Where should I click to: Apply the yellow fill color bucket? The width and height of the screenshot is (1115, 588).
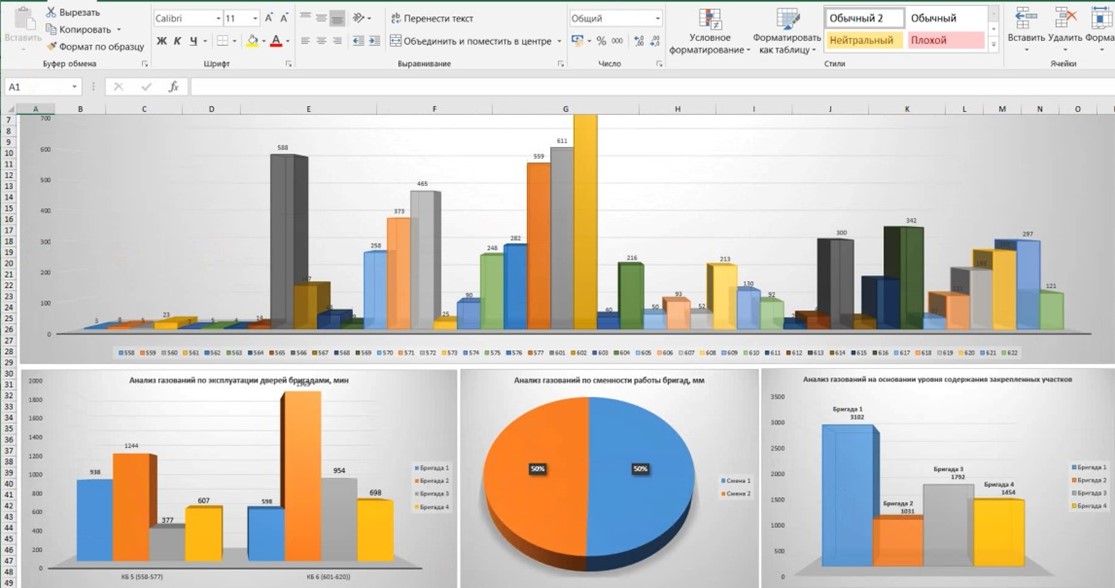[x=252, y=41]
